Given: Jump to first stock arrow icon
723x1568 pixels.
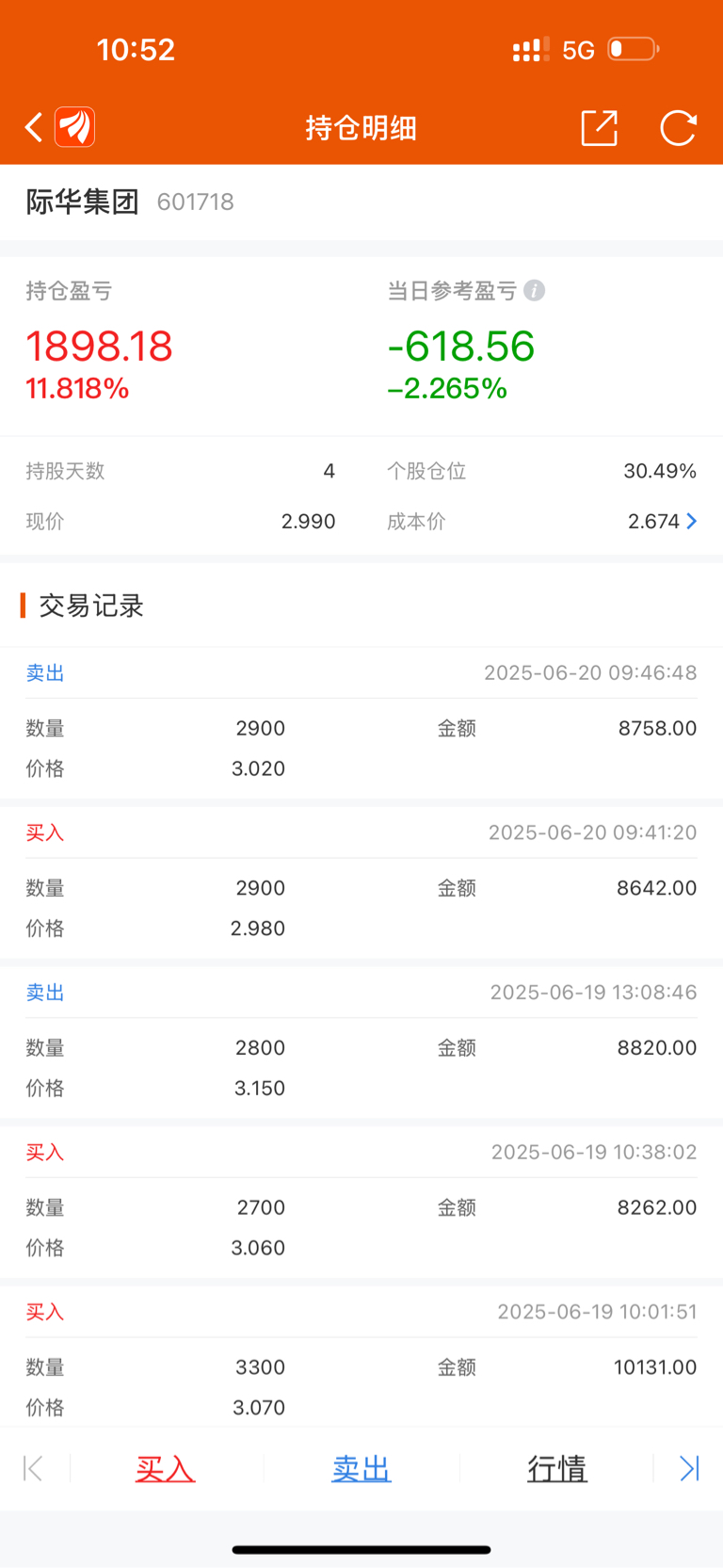Looking at the screenshot, I should click(33, 1468).
